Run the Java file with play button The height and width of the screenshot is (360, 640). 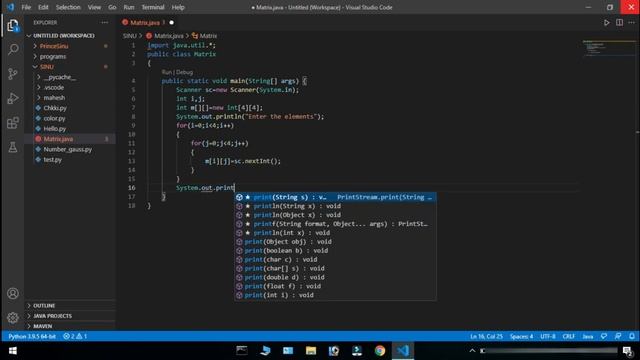click(607, 23)
